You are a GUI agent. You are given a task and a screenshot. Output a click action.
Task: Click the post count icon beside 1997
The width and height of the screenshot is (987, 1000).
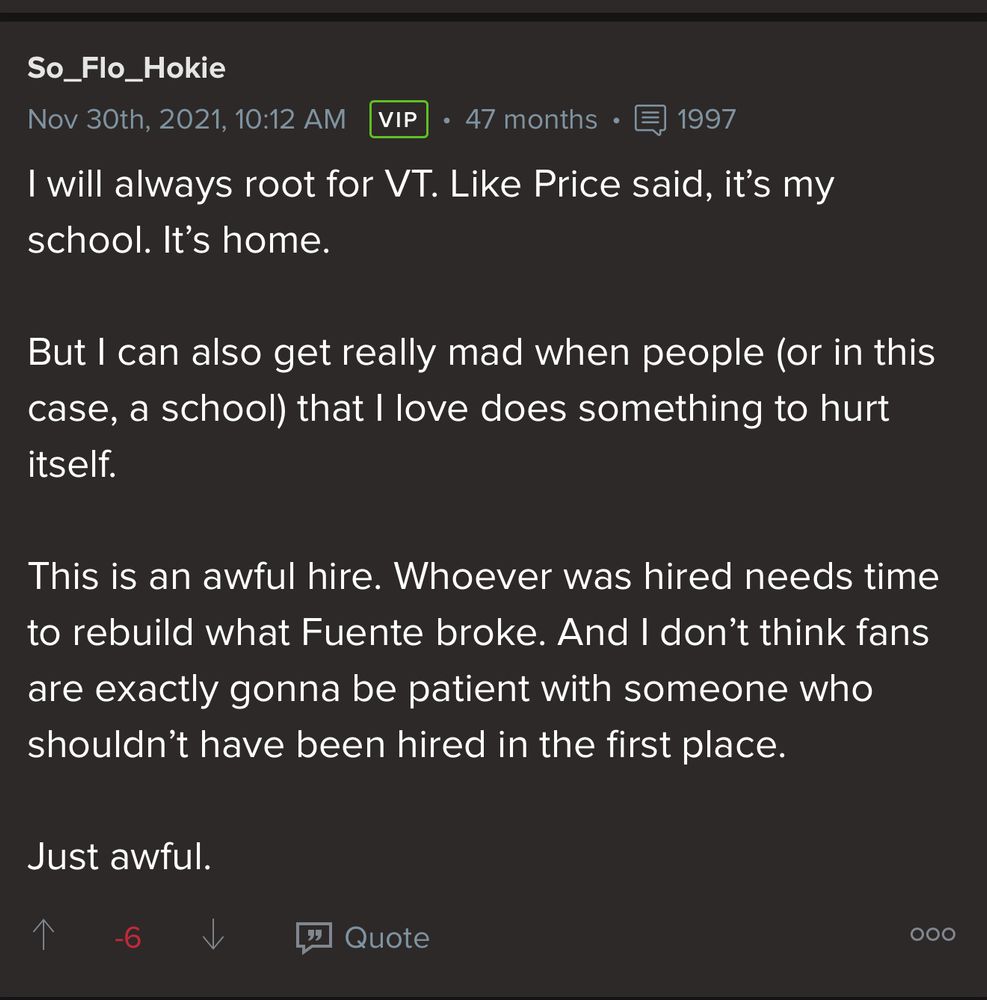point(650,120)
